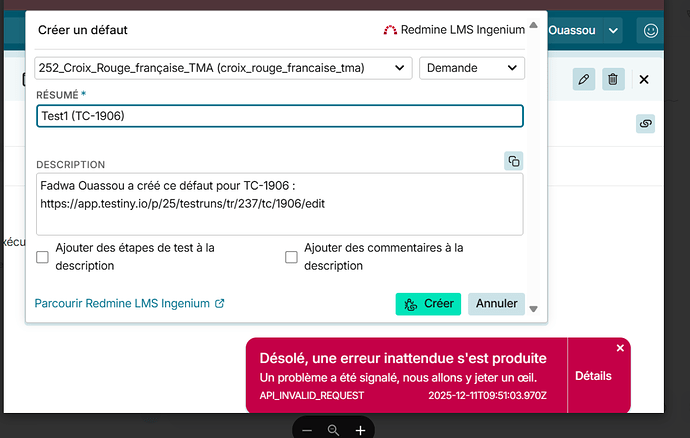Copy description using the copy icon

pyautogui.click(x=513, y=161)
